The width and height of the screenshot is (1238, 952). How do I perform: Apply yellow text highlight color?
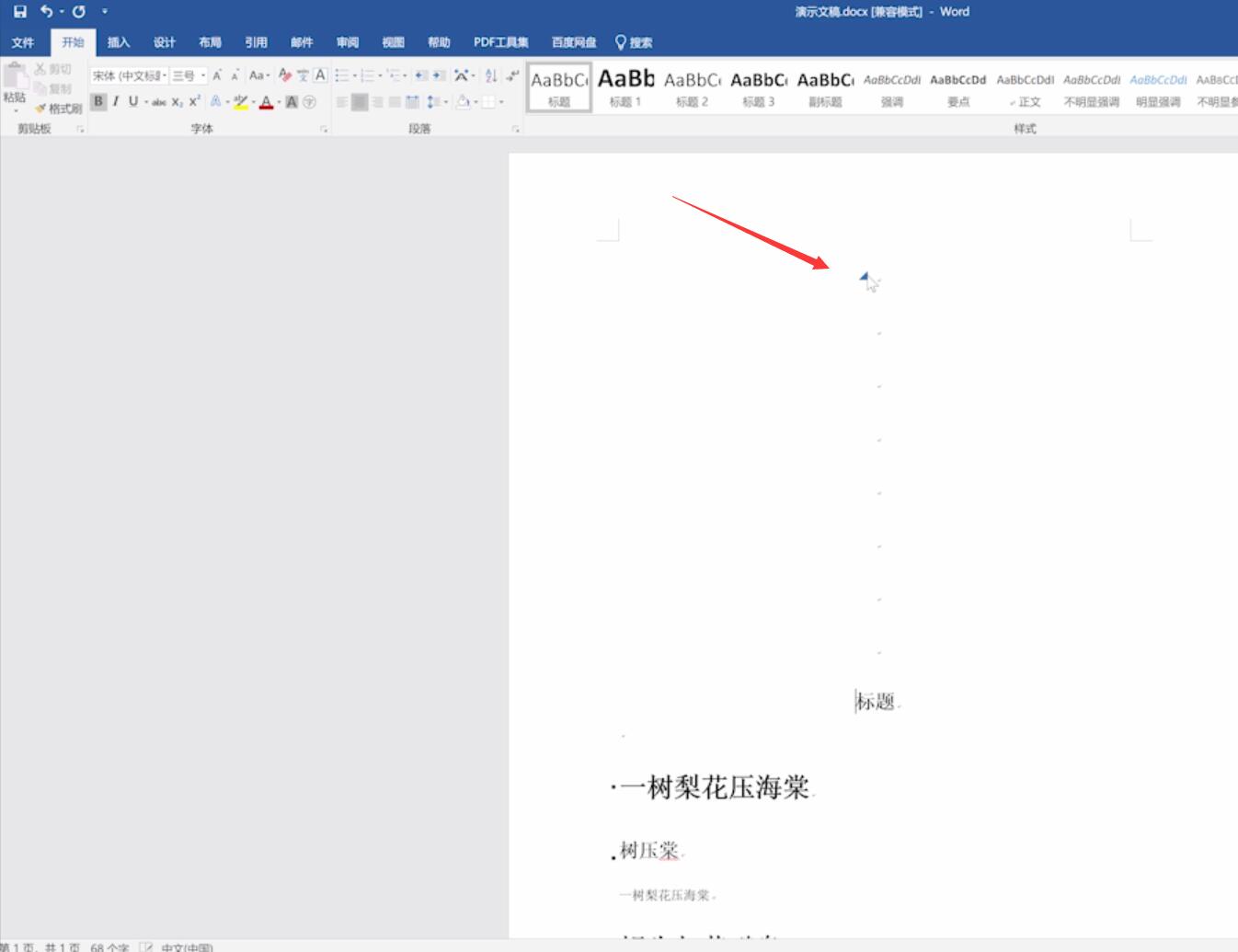click(x=240, y=101)
